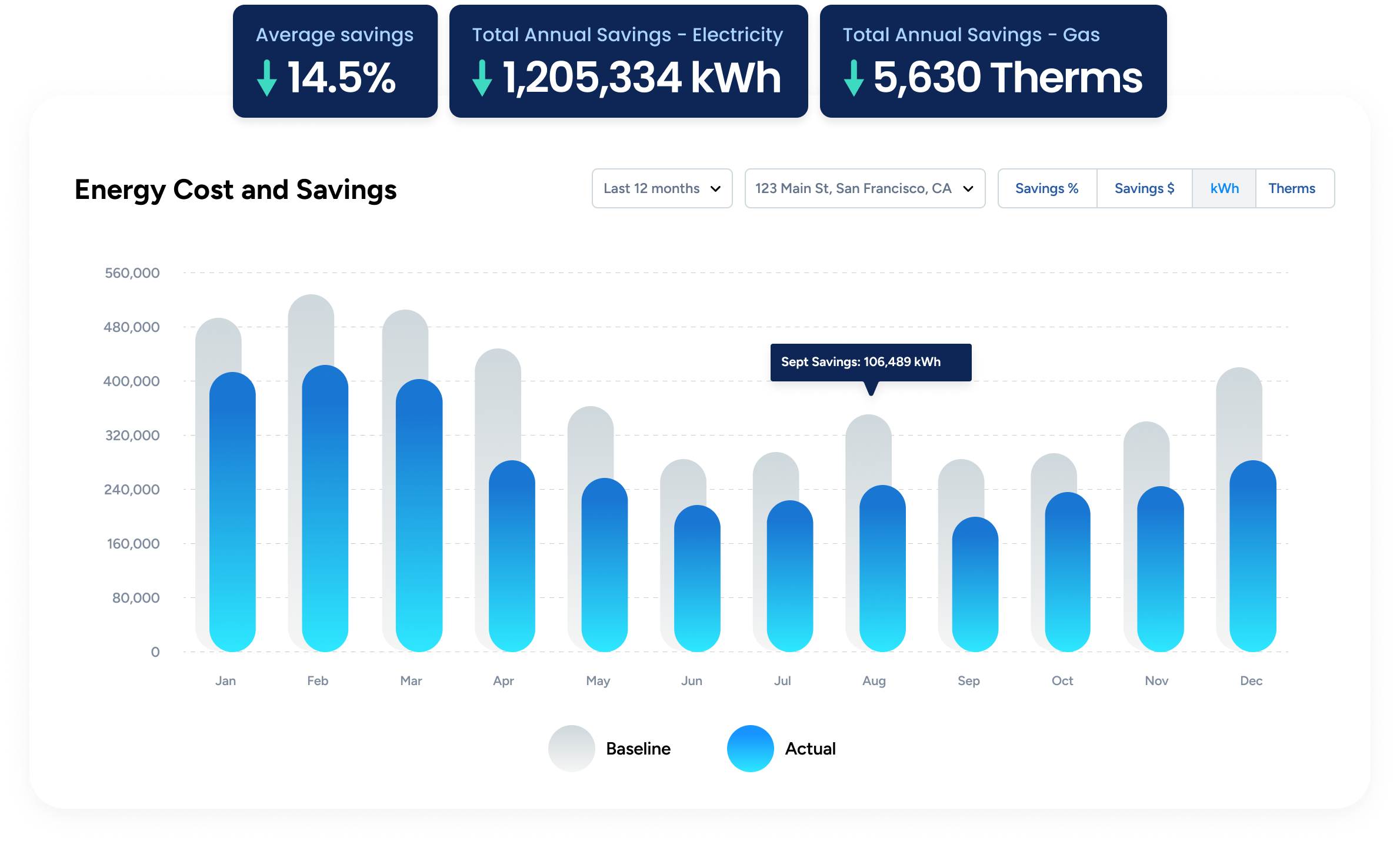Click the 560,000 axis value
1400x844 pixels.
pos(132,273)
